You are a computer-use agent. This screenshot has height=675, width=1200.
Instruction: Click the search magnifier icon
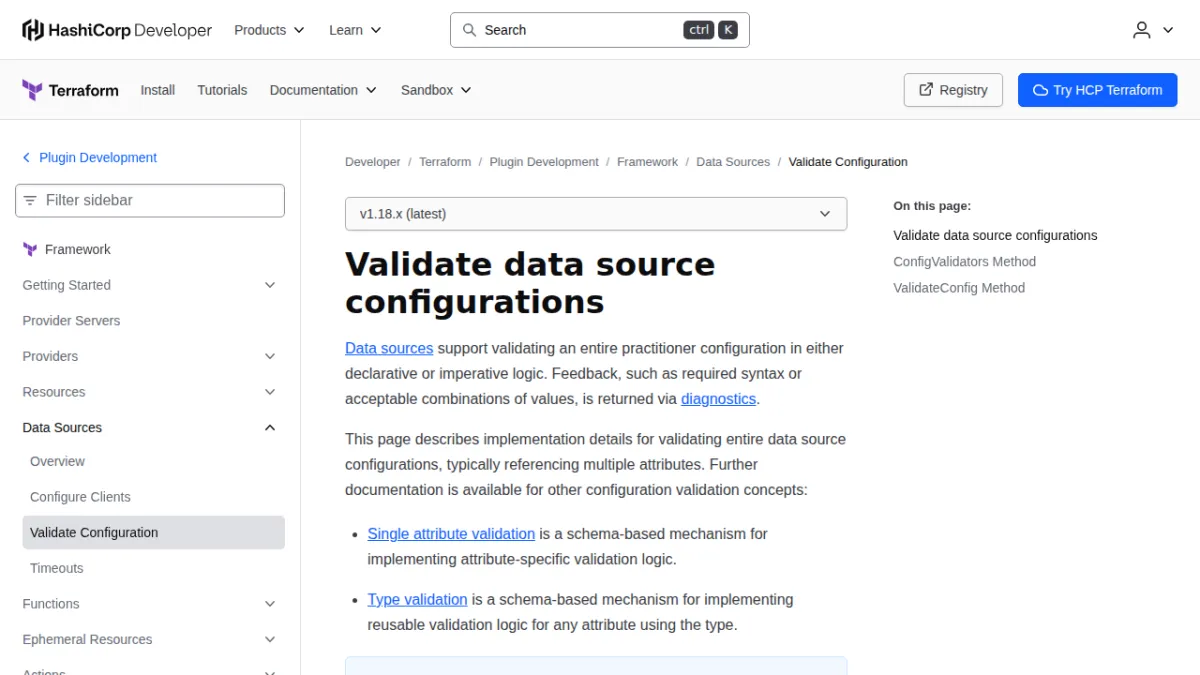point(469,30)
